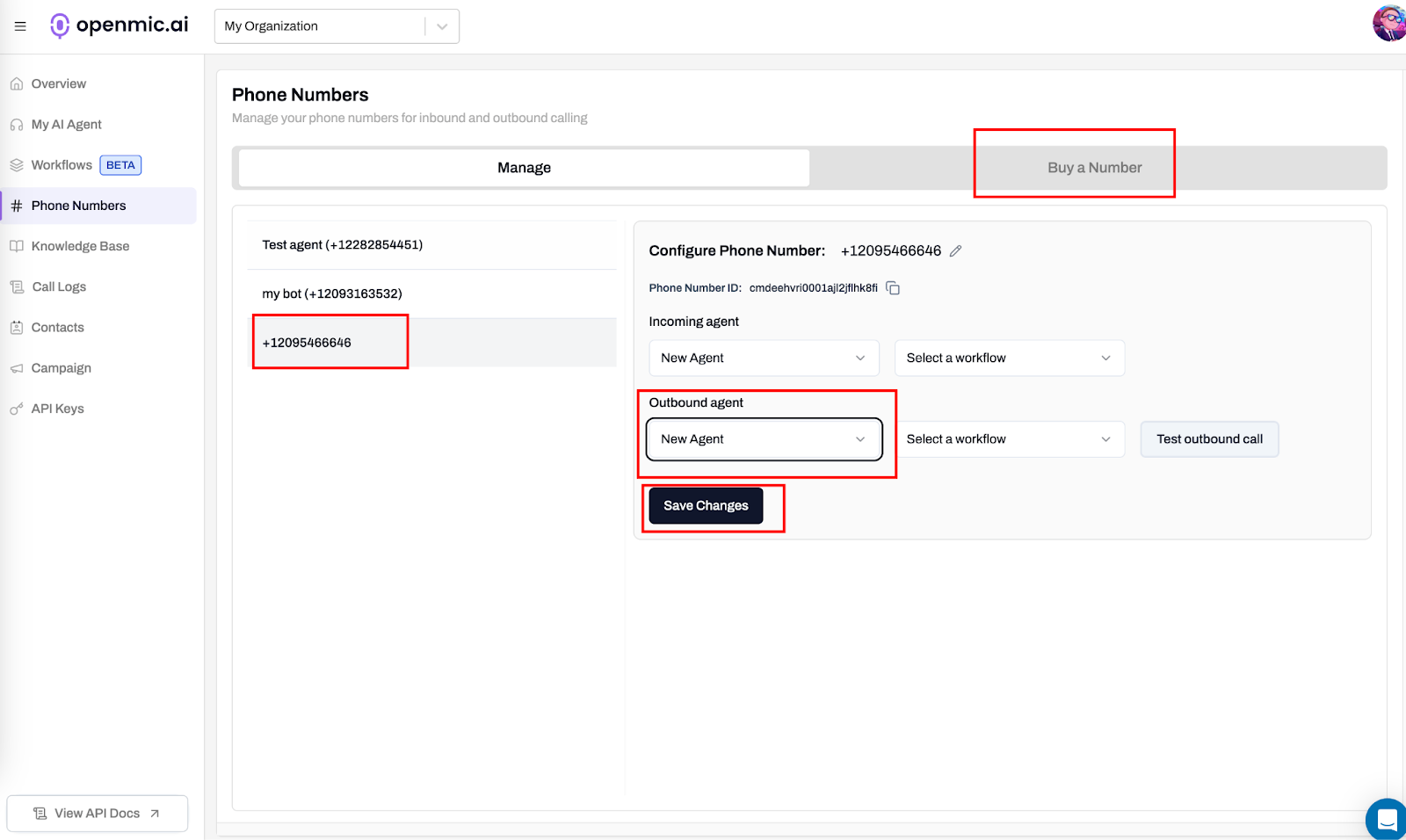This screenshot has height=840, width=1406.
Task: Click the Save Changes button
Action: (706, 505)
